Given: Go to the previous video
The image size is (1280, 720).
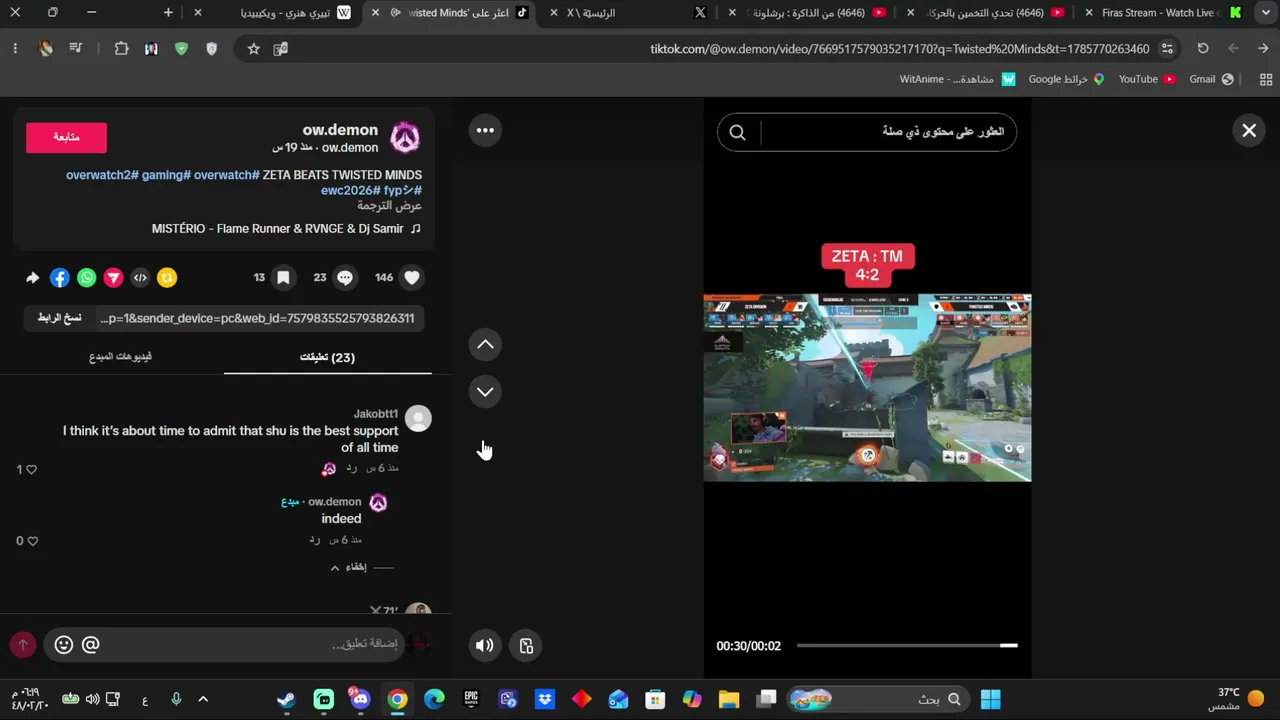Looking at the screenshot, I should [485, 344].
